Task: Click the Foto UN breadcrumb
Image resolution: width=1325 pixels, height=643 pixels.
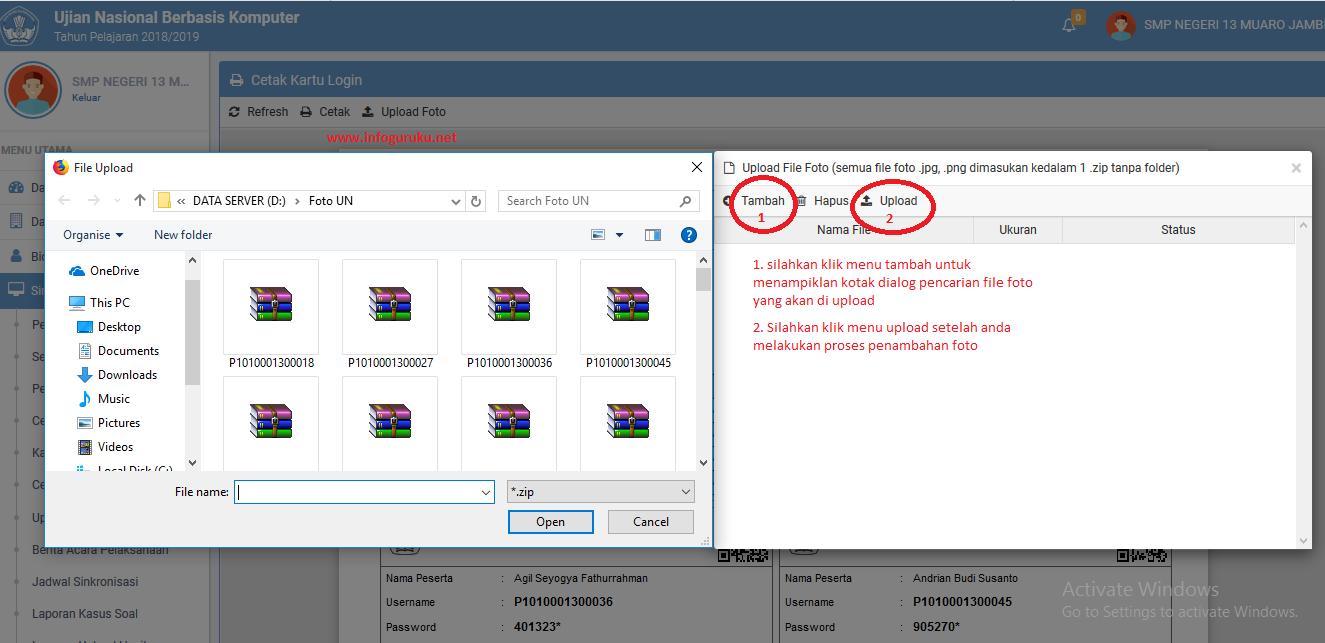Action: pyautogui.click(x=331, y=201)
